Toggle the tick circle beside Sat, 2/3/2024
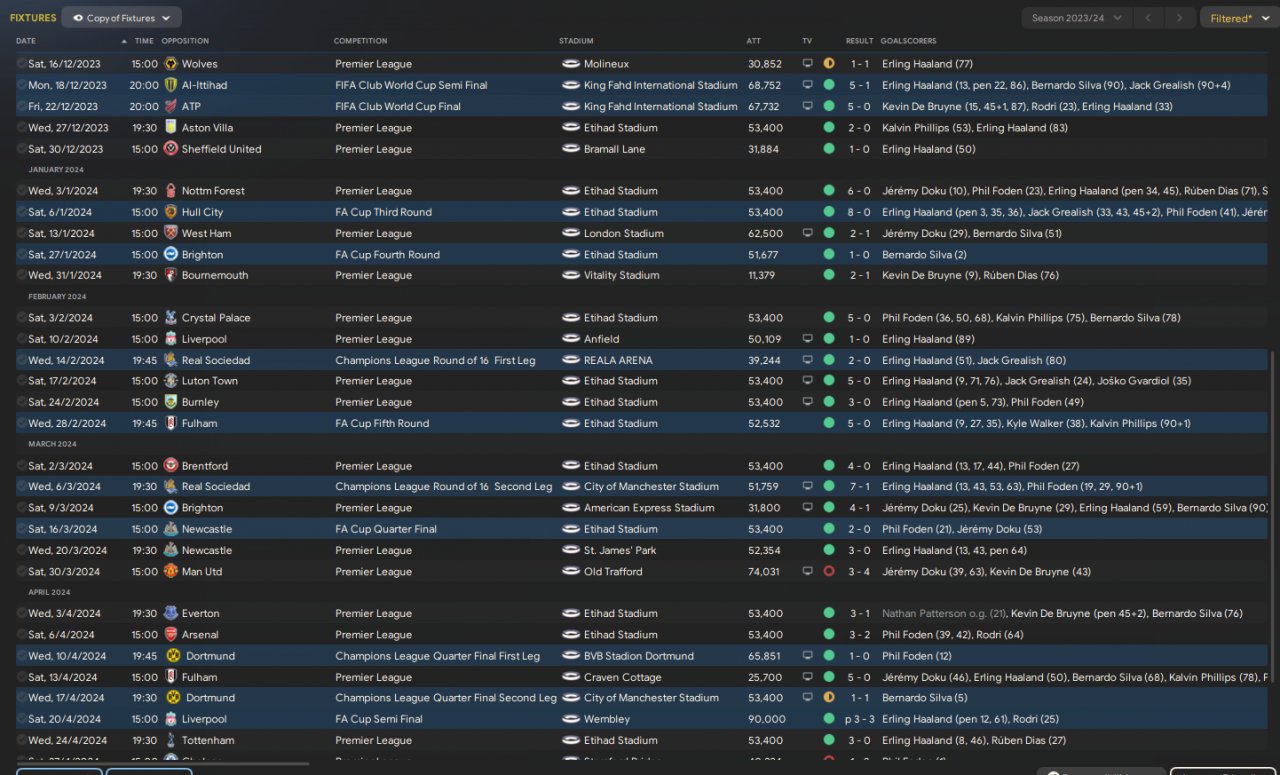This screenshot has height=775, width=1280. (x=22, y=466)
